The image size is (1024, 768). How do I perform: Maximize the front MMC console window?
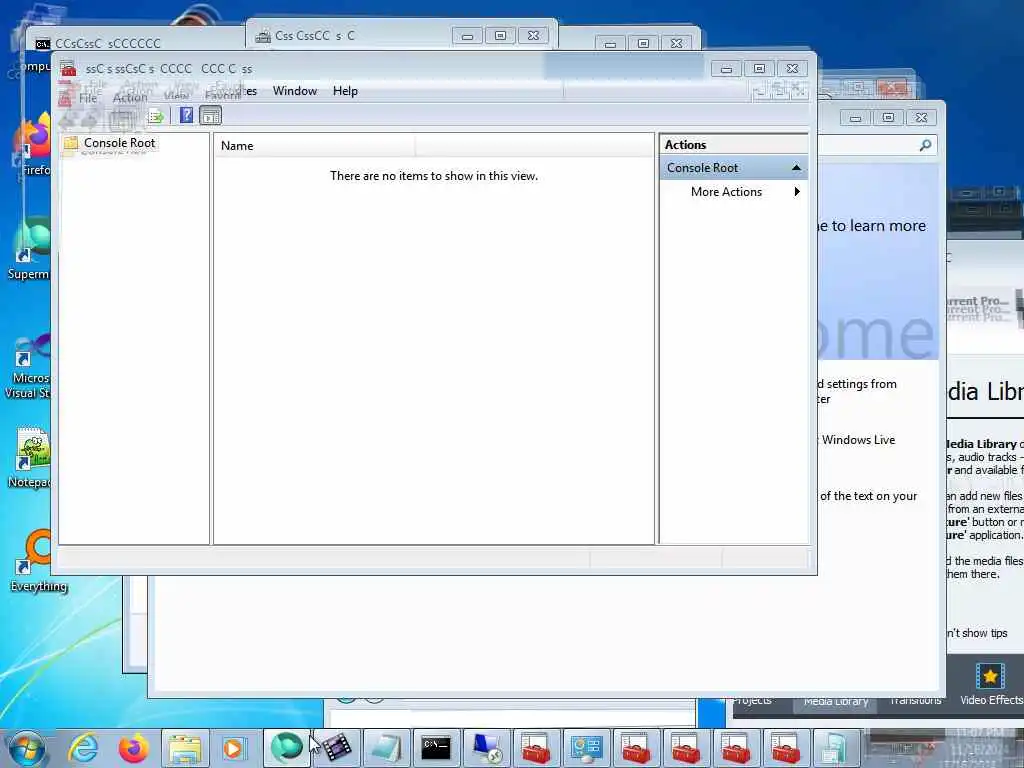759,69
